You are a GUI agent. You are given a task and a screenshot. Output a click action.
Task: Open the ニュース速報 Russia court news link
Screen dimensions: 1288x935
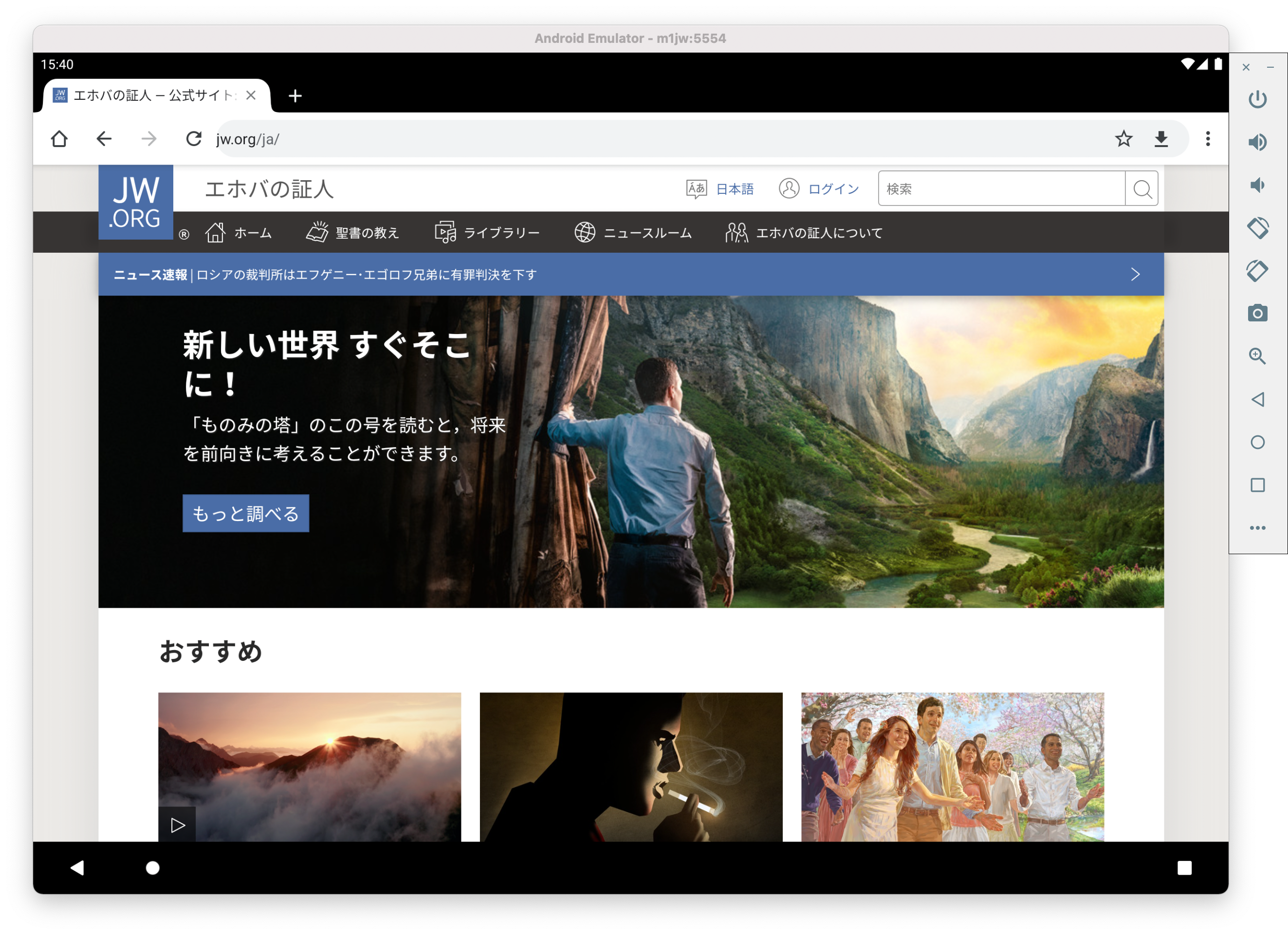tap(325, 275)
